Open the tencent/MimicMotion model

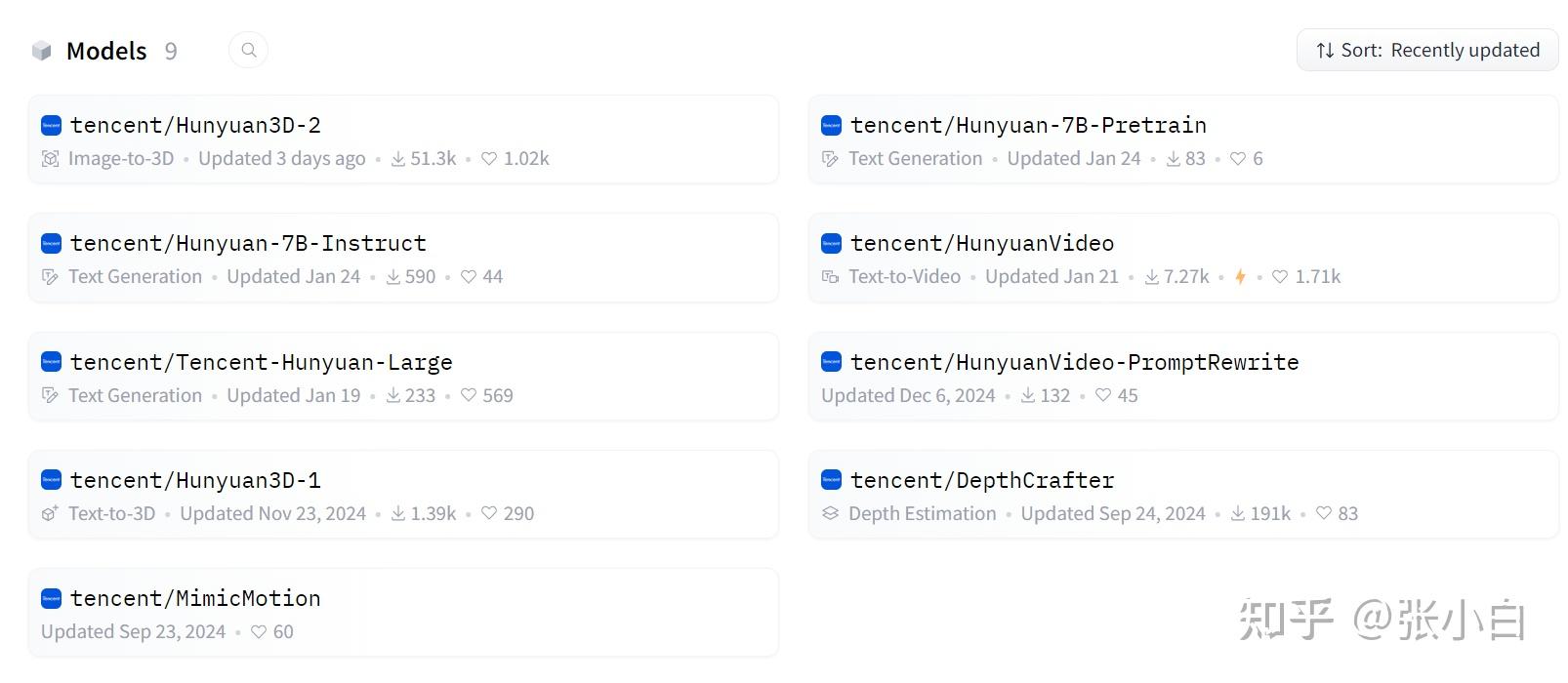coord(195,598)
